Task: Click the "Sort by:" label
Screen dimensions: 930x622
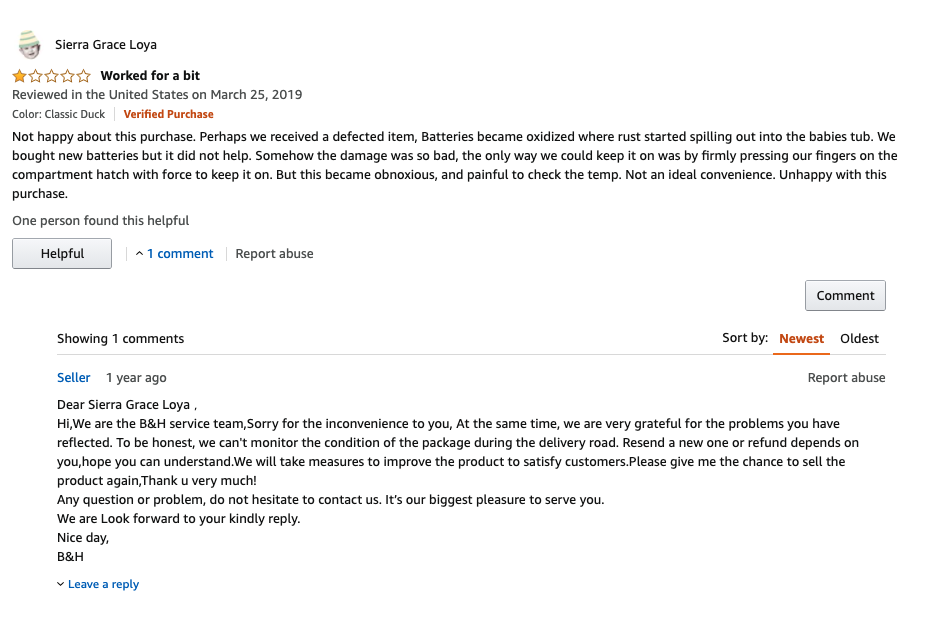Action: 745,338
